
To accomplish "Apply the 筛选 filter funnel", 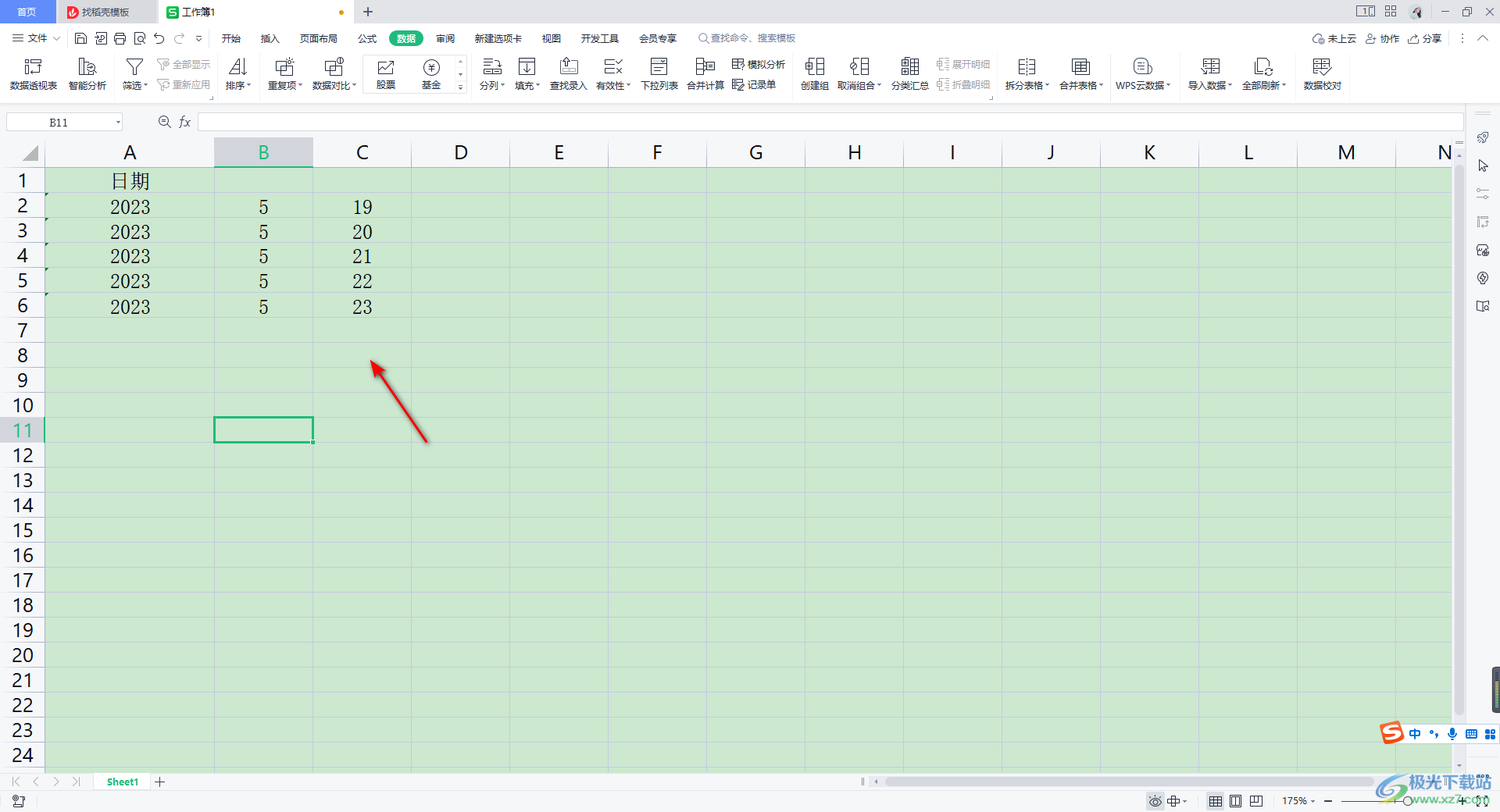I will coord(134,74).
